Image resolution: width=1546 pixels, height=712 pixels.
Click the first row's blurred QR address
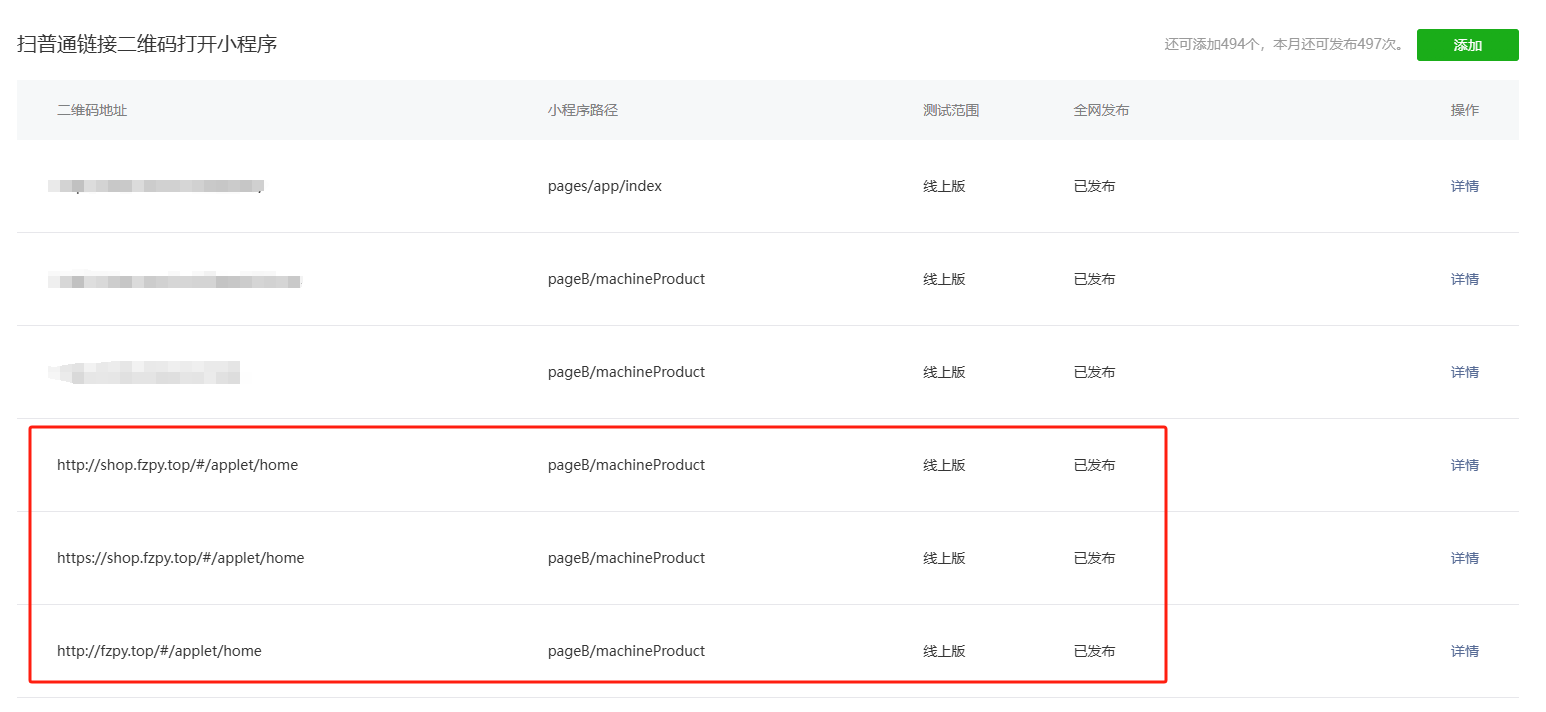[x=156, y=186]
